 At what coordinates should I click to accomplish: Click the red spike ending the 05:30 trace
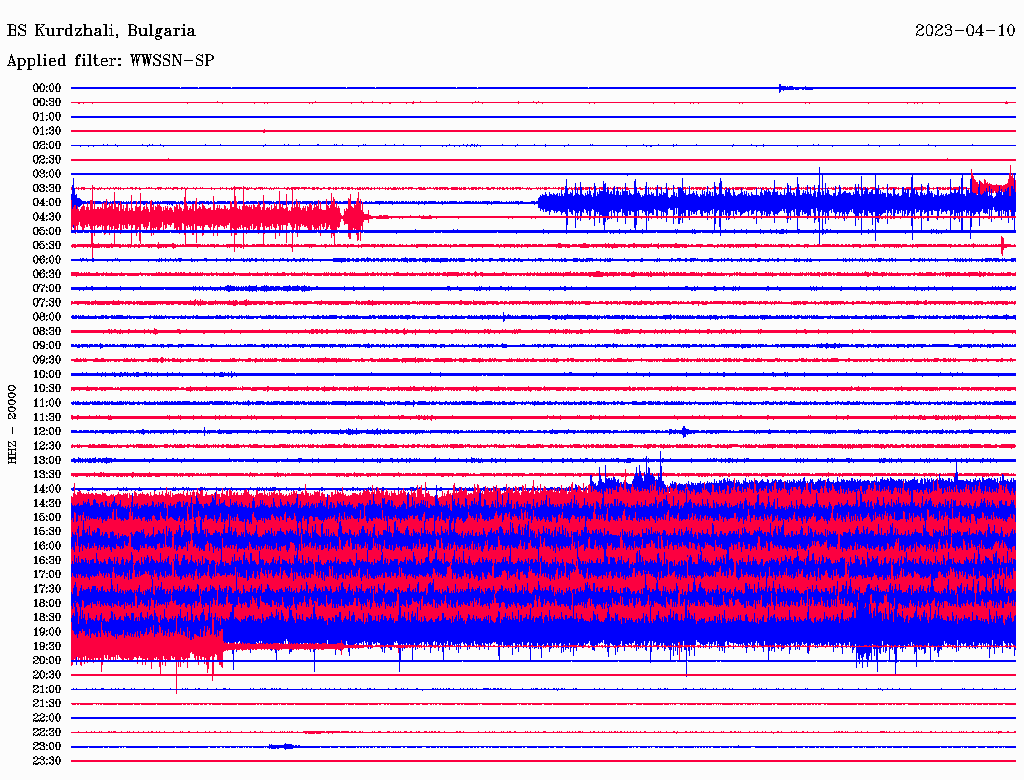(1002, 245)
